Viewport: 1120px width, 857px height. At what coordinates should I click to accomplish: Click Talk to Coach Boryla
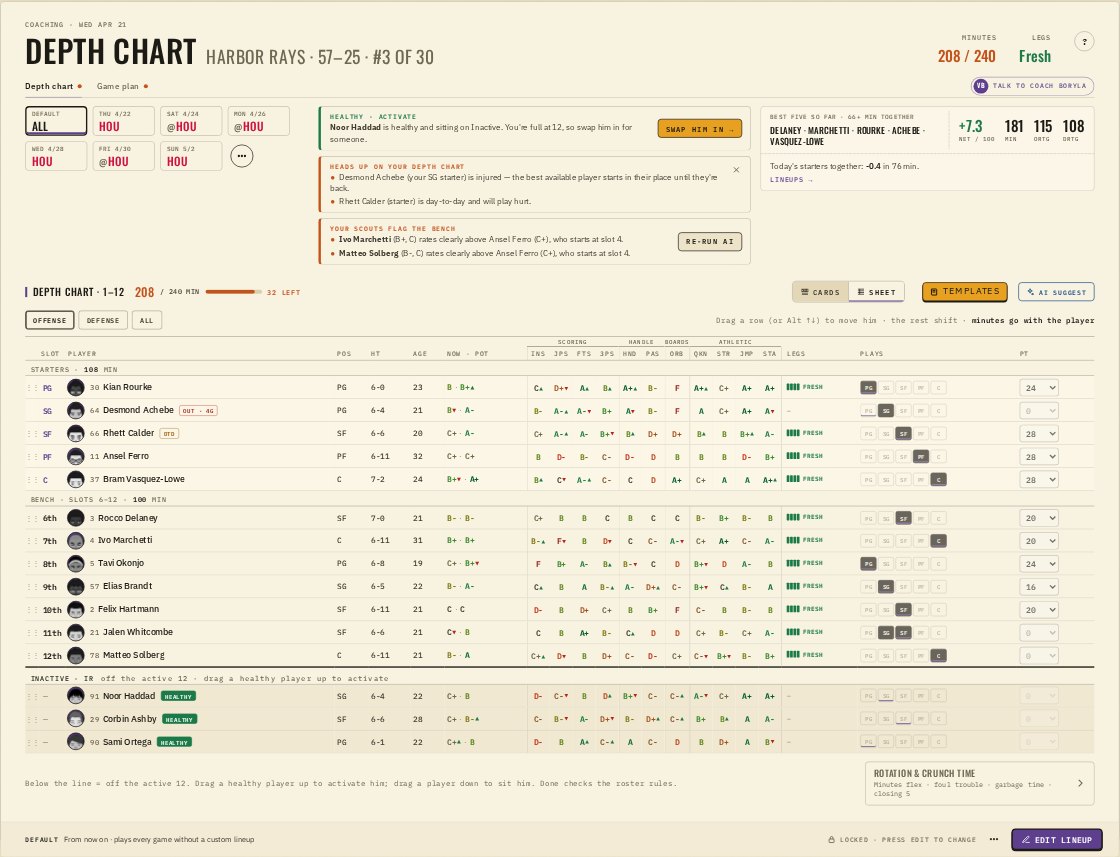point(1032,86)
